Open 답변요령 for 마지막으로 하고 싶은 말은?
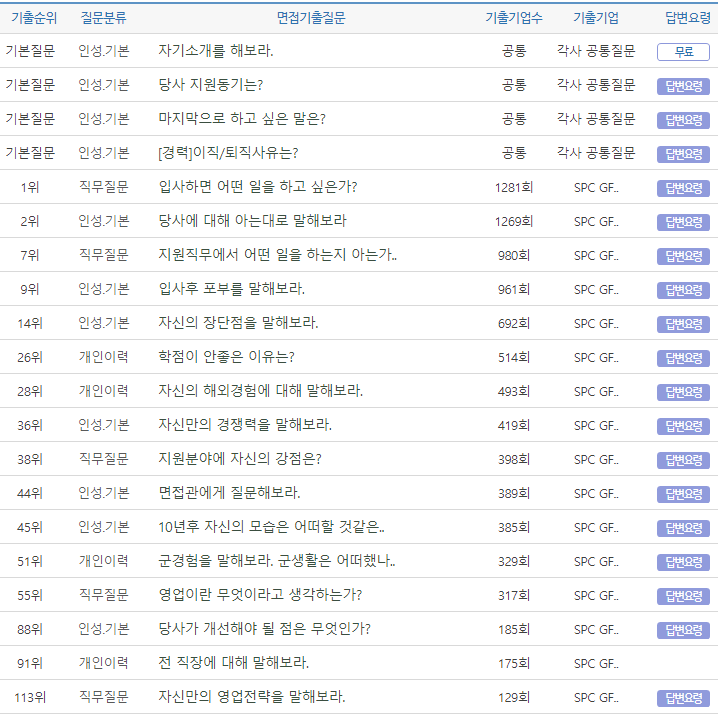 pos(683,120)
